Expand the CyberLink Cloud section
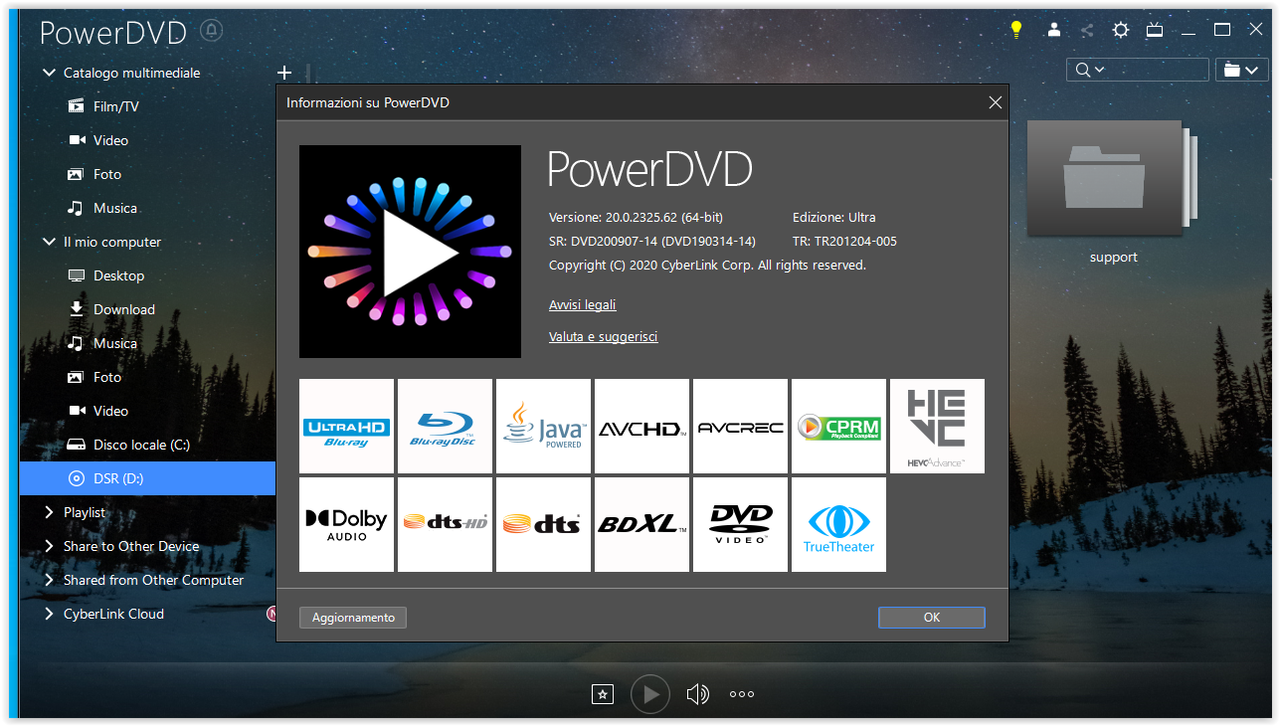The height and width of the screenshot is (726, 1280). click(x=49, y=614)
